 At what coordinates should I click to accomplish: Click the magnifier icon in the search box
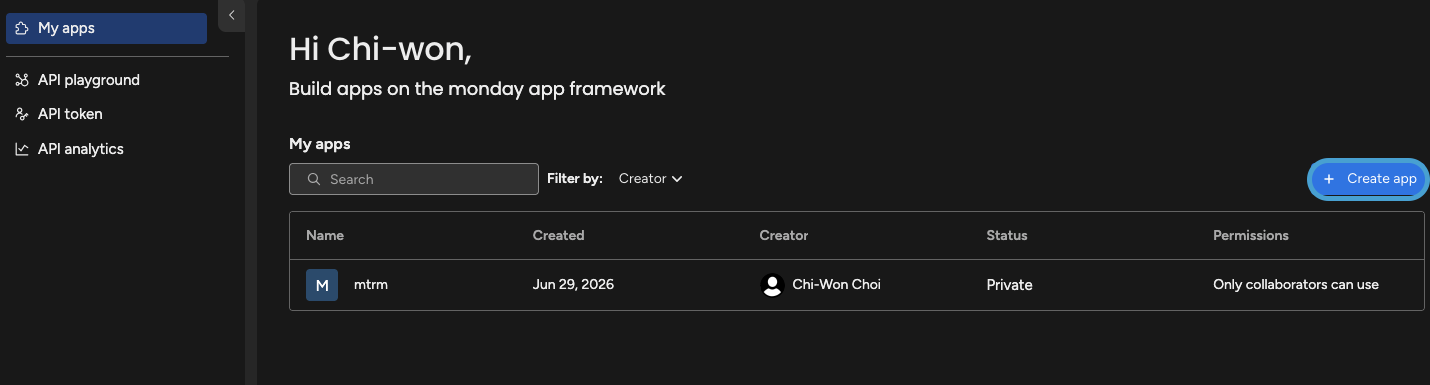point(314,179)
